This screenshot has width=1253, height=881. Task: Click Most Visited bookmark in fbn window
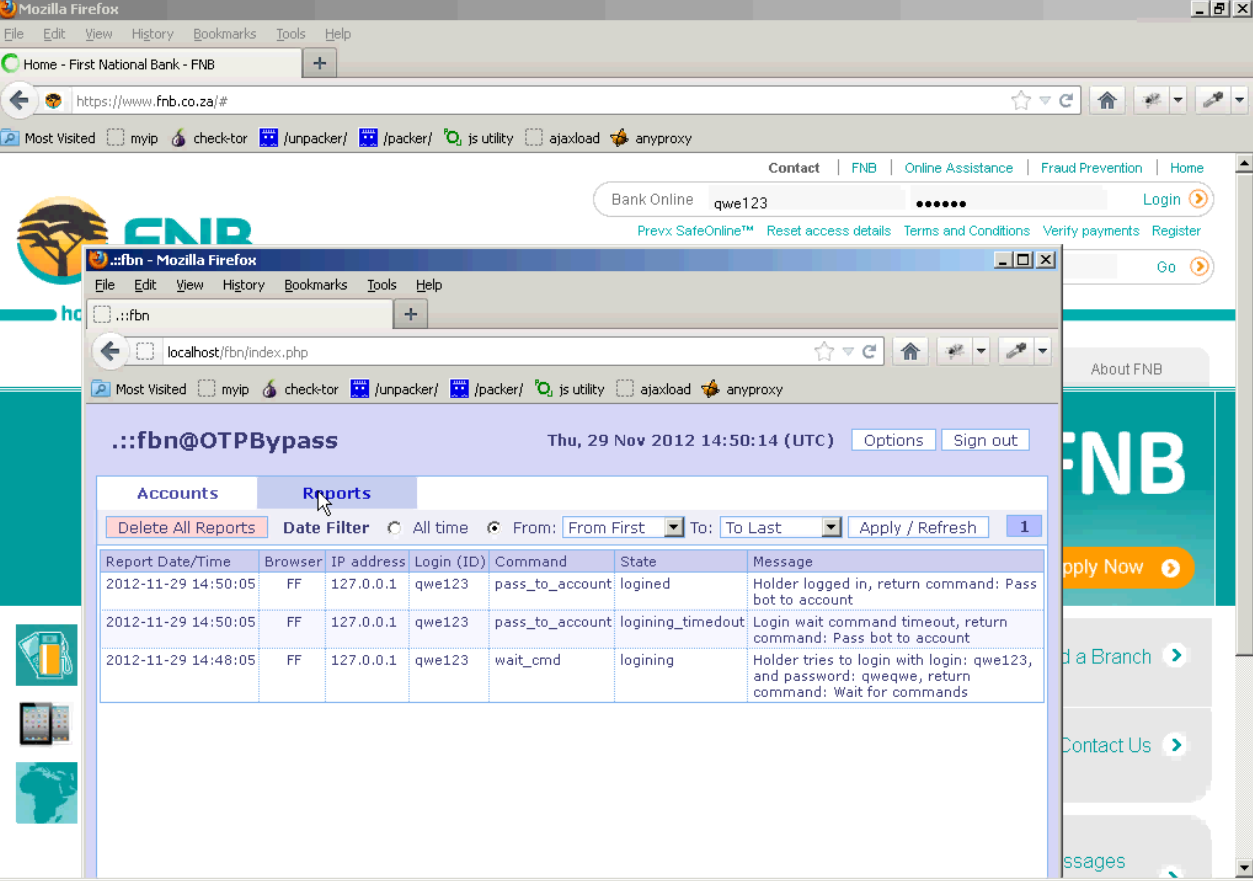(x=139, y=389)
